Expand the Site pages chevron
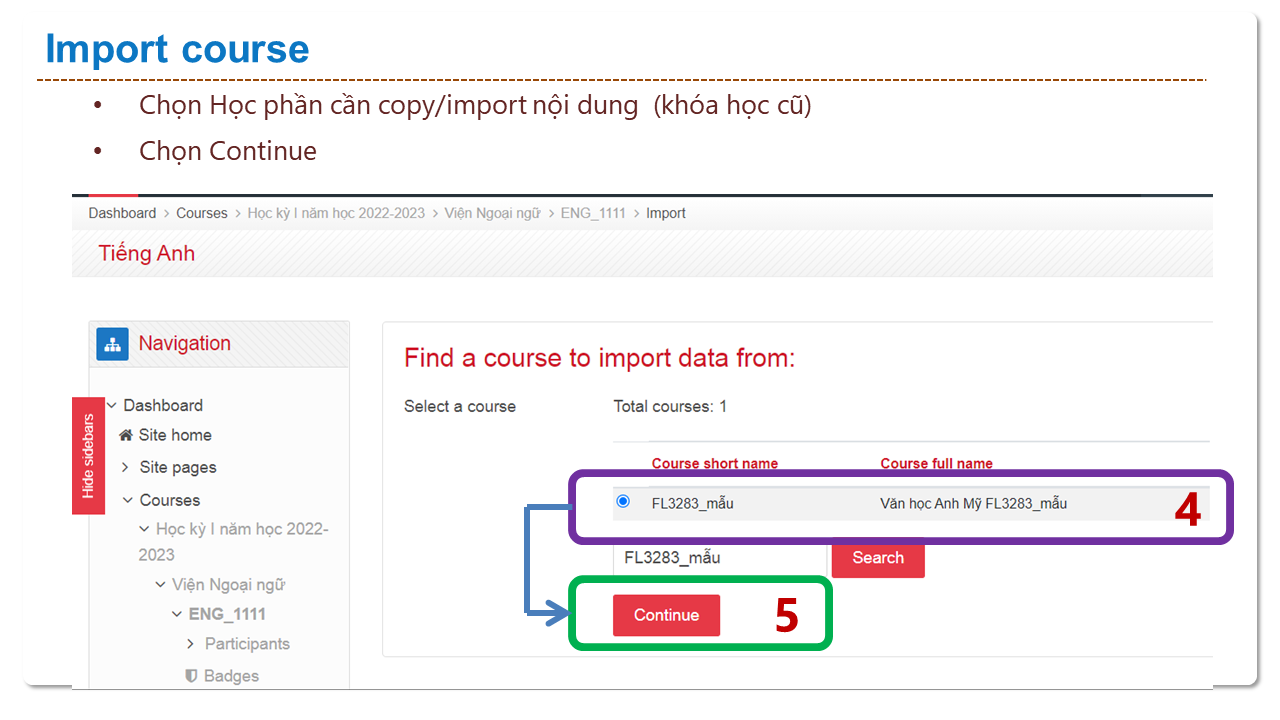The height and width of the screenshot is (720, 1280). point(126,467)
